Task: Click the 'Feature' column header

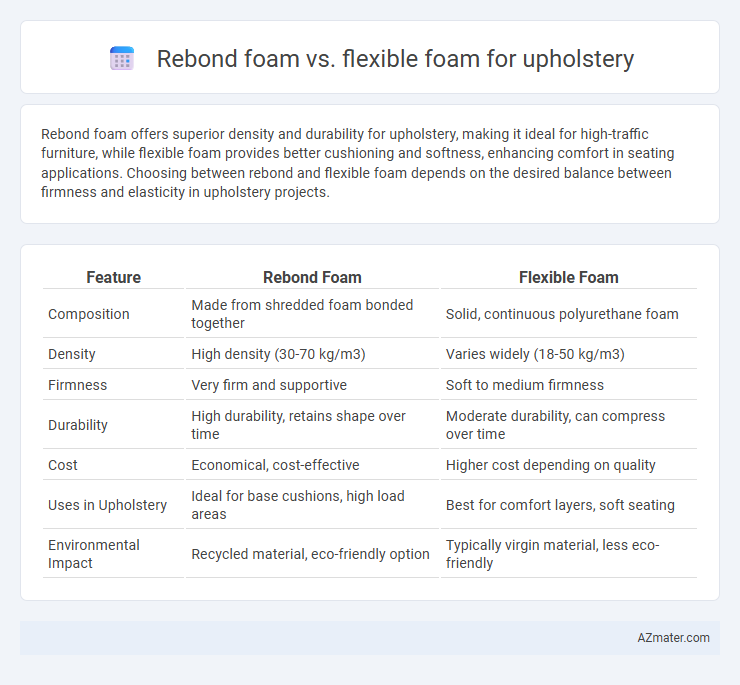Action: pyautogui.click(x=113, y=277)
